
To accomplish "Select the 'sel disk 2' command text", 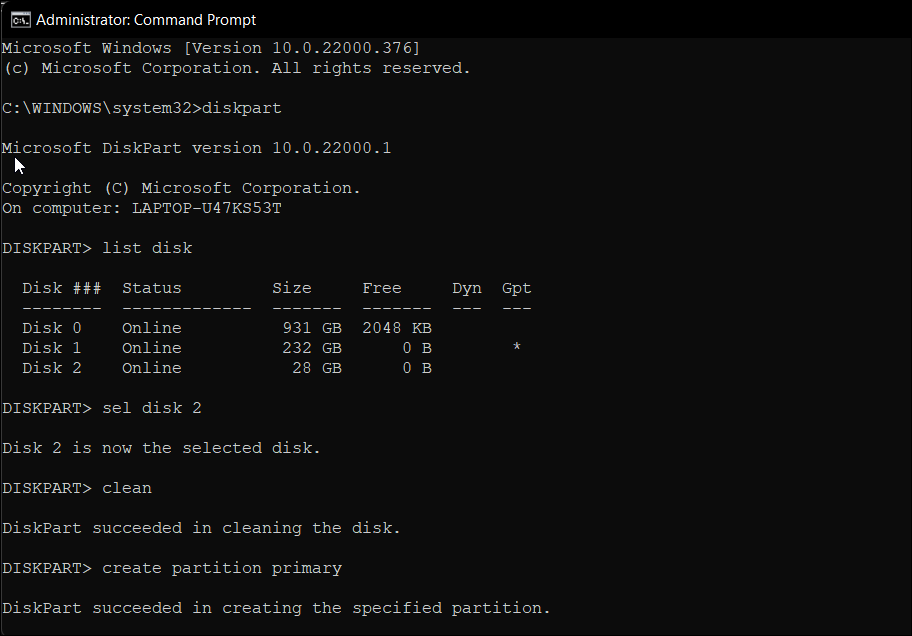I will [152, 407].
